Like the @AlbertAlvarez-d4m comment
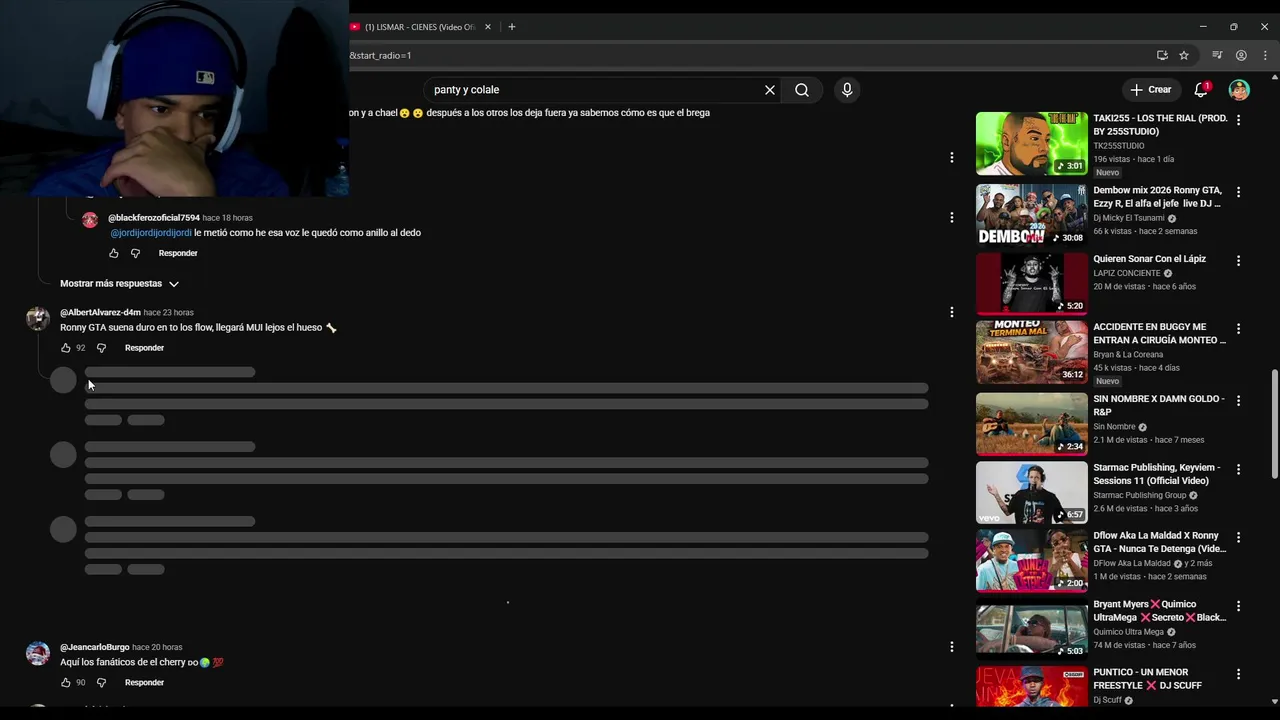 click(66, 348)
